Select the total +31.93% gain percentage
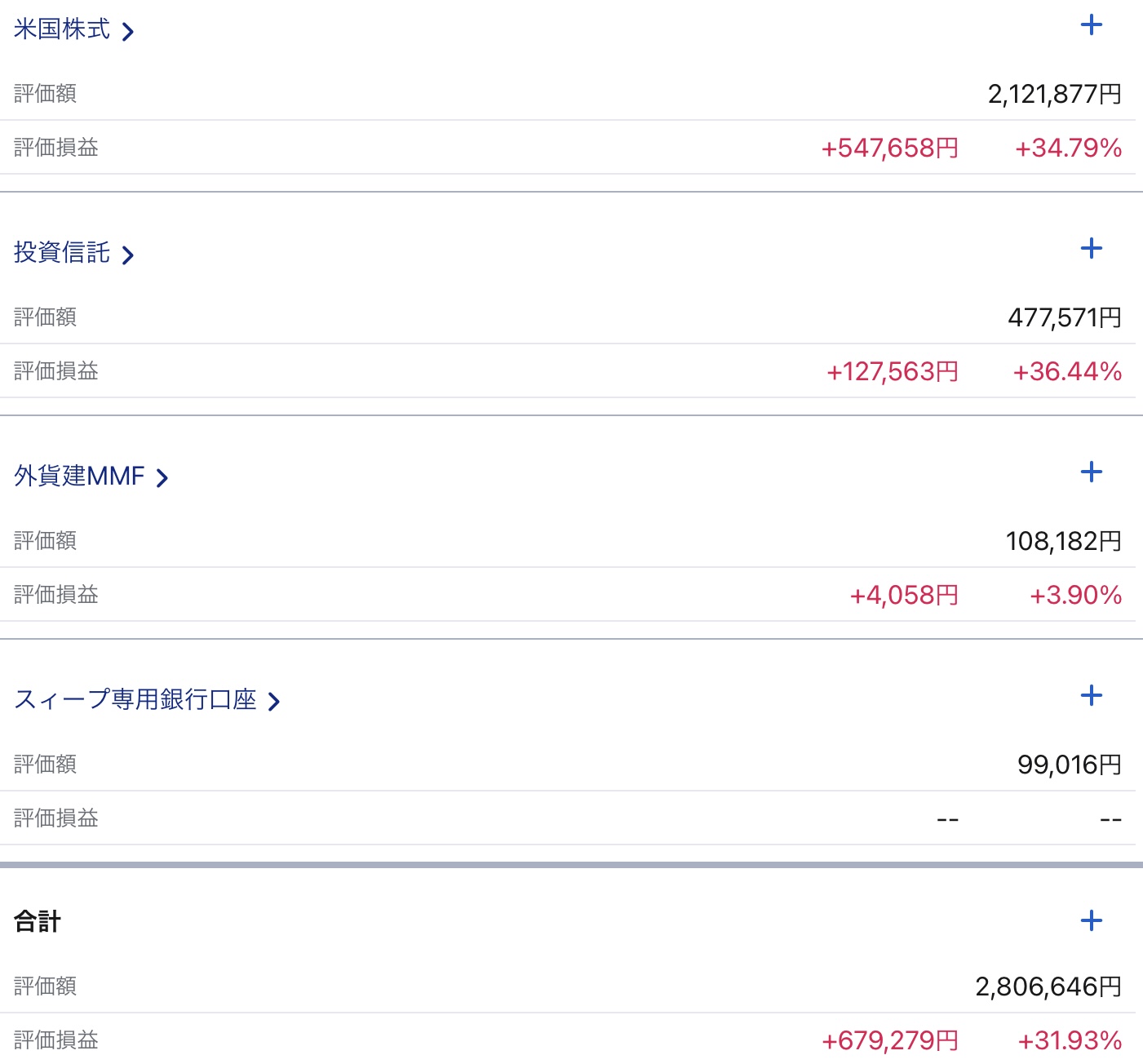 1070,1041
